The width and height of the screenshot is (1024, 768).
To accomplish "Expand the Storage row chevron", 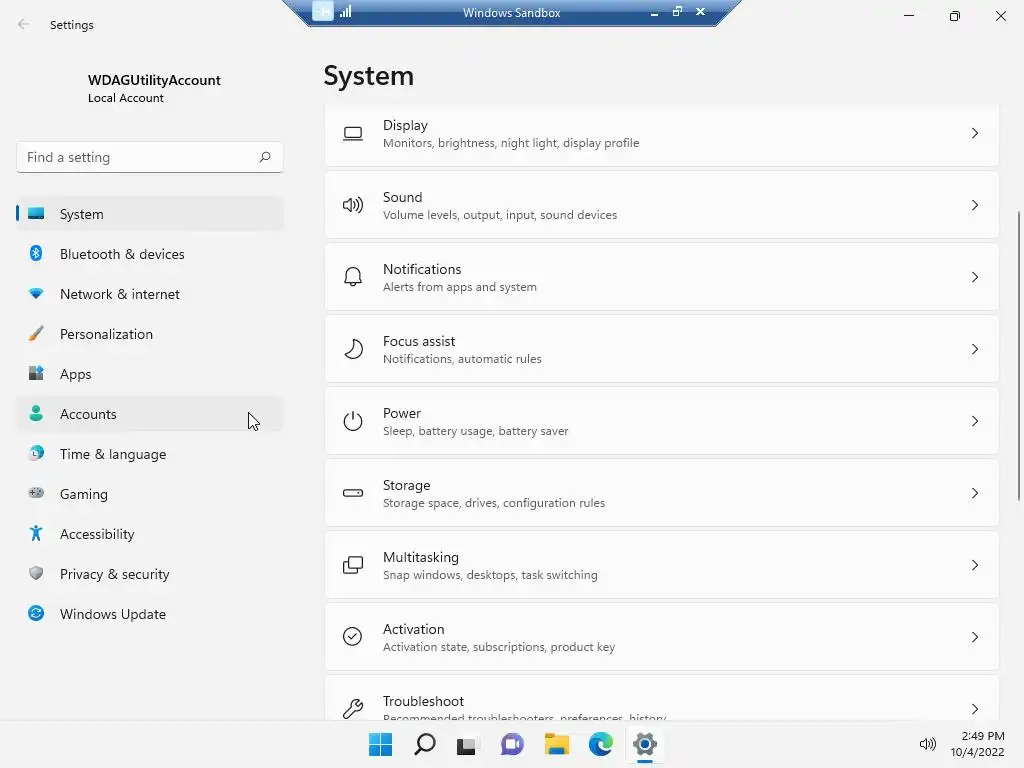I will (x=974, y=493).
